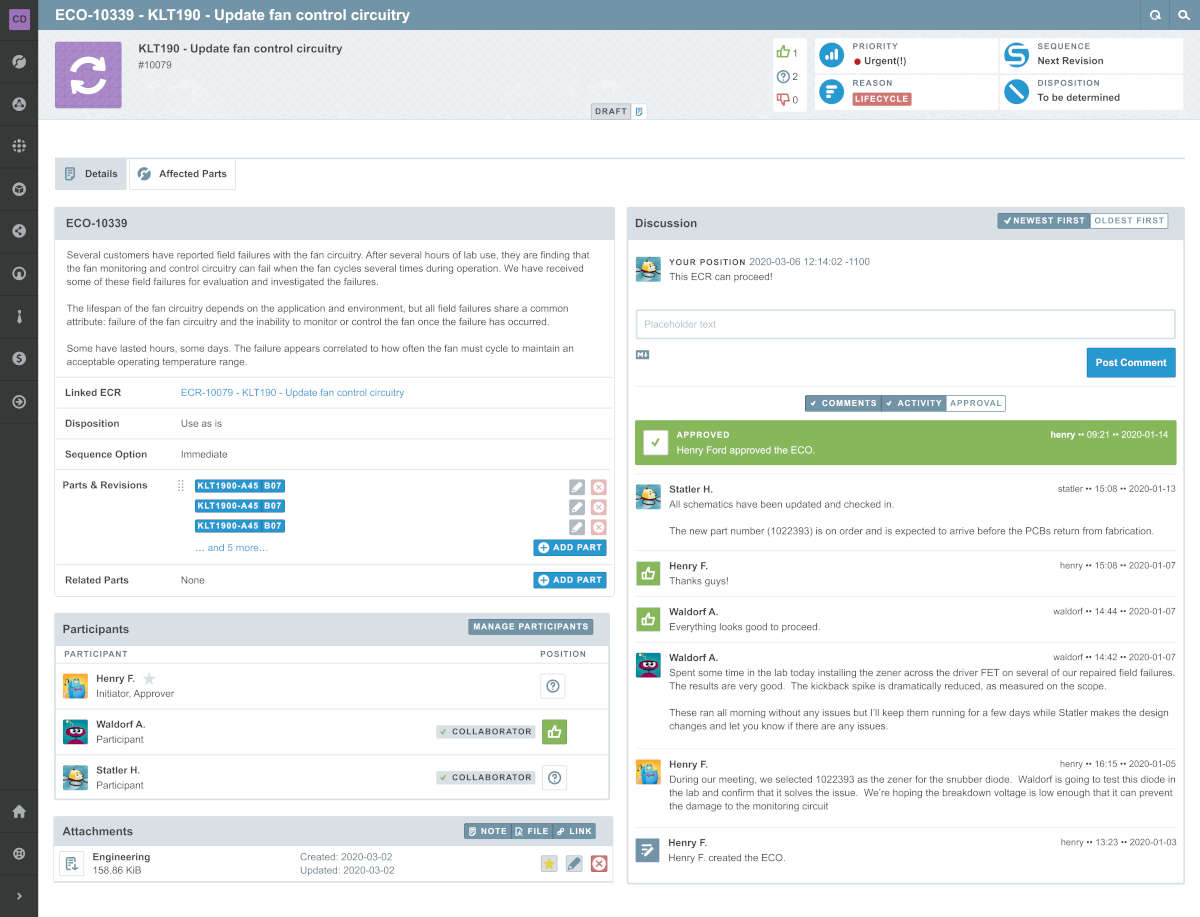Screen dimensions: 1200x917
Task: Open the search icon in the top bar
Action: tap(1183, 15)
